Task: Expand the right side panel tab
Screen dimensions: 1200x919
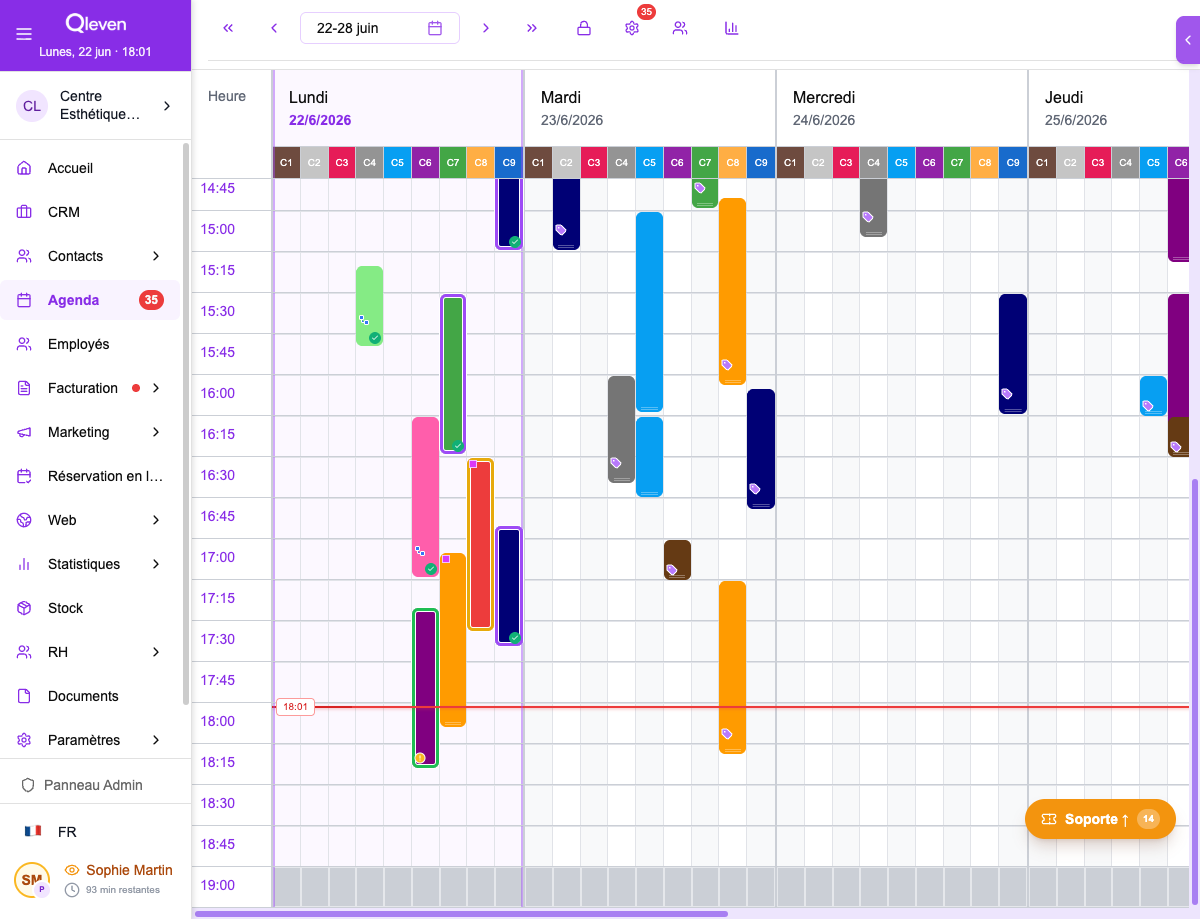Action: coord(1188,40)
